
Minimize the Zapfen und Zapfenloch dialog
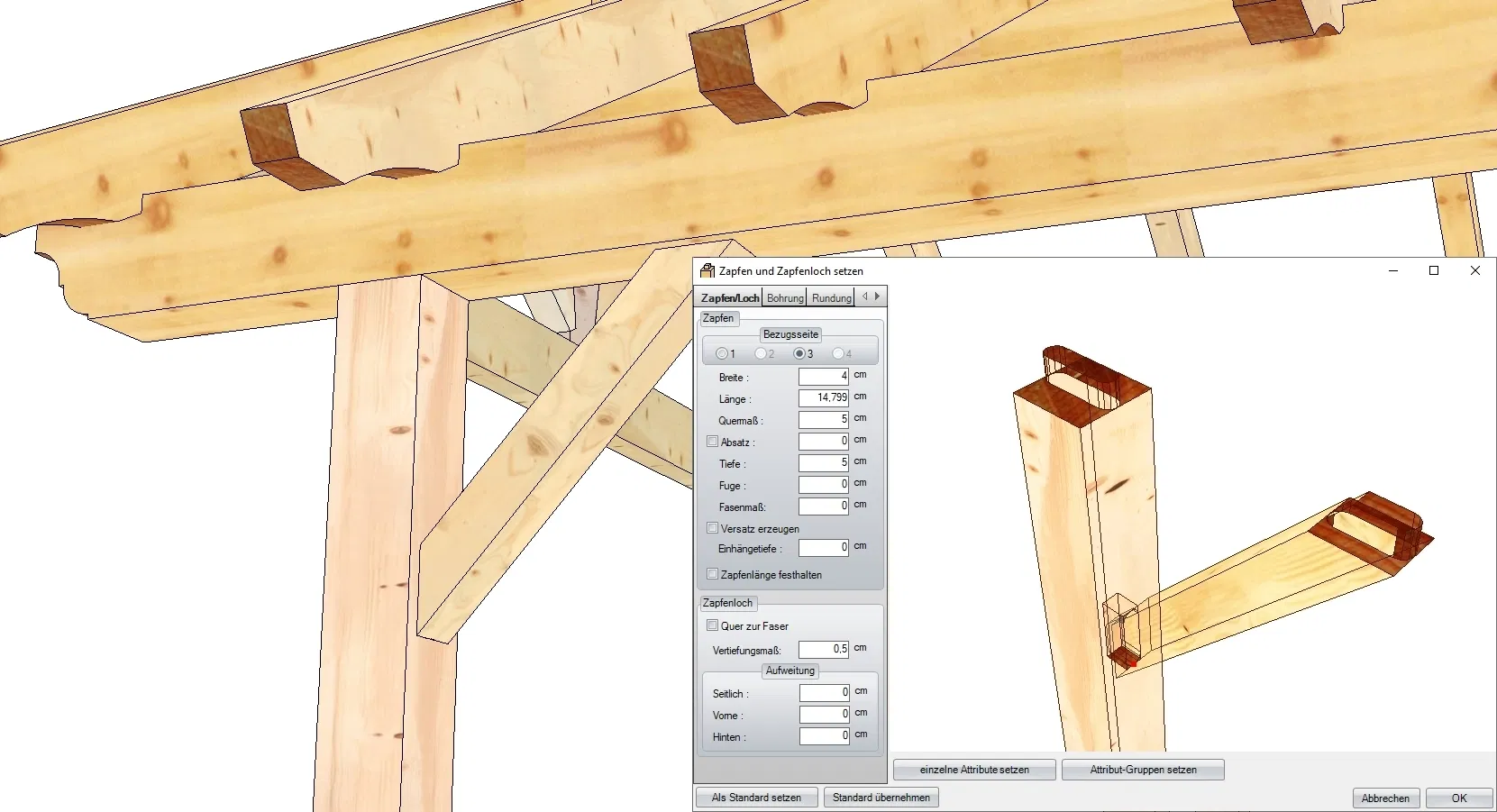pyautogui.click(x=1393, y=270)
